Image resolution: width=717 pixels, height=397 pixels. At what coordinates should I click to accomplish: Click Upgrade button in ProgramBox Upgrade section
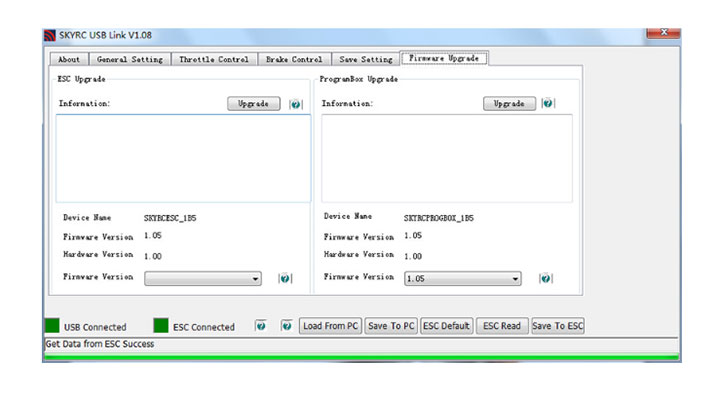(x=509, y=103)
